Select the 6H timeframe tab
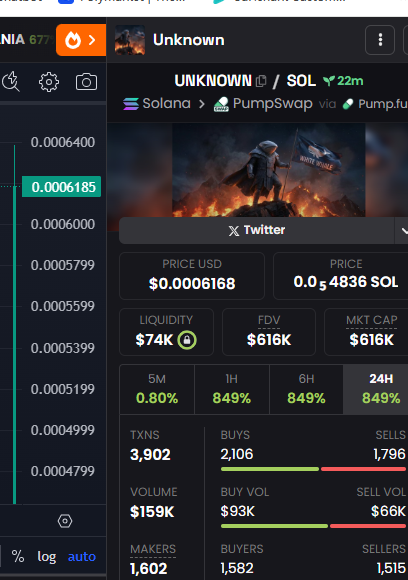The width and height of the screenshot is (408, 580). click(306, 389)
